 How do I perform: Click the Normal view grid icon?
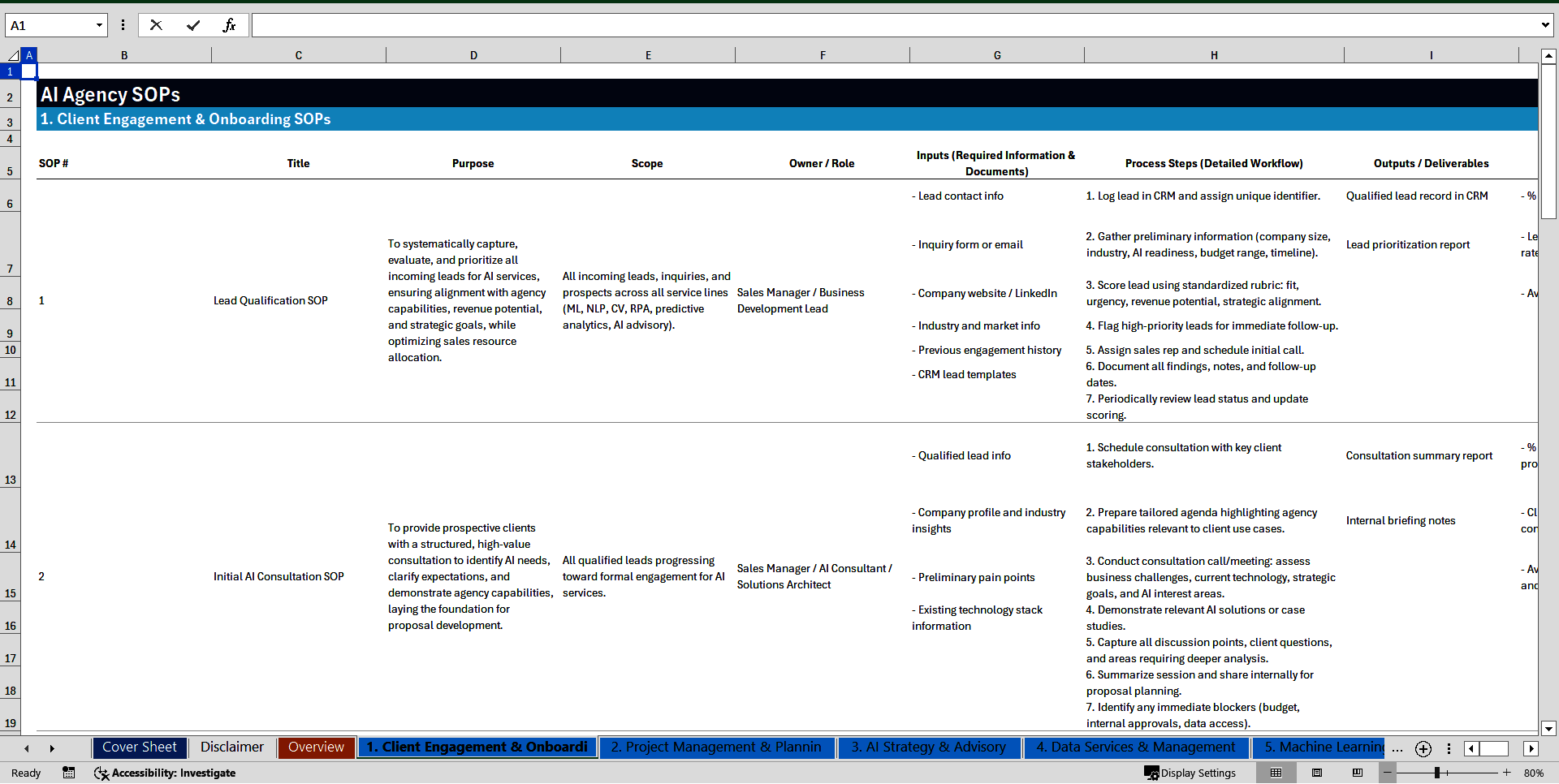pos(1276,773)
